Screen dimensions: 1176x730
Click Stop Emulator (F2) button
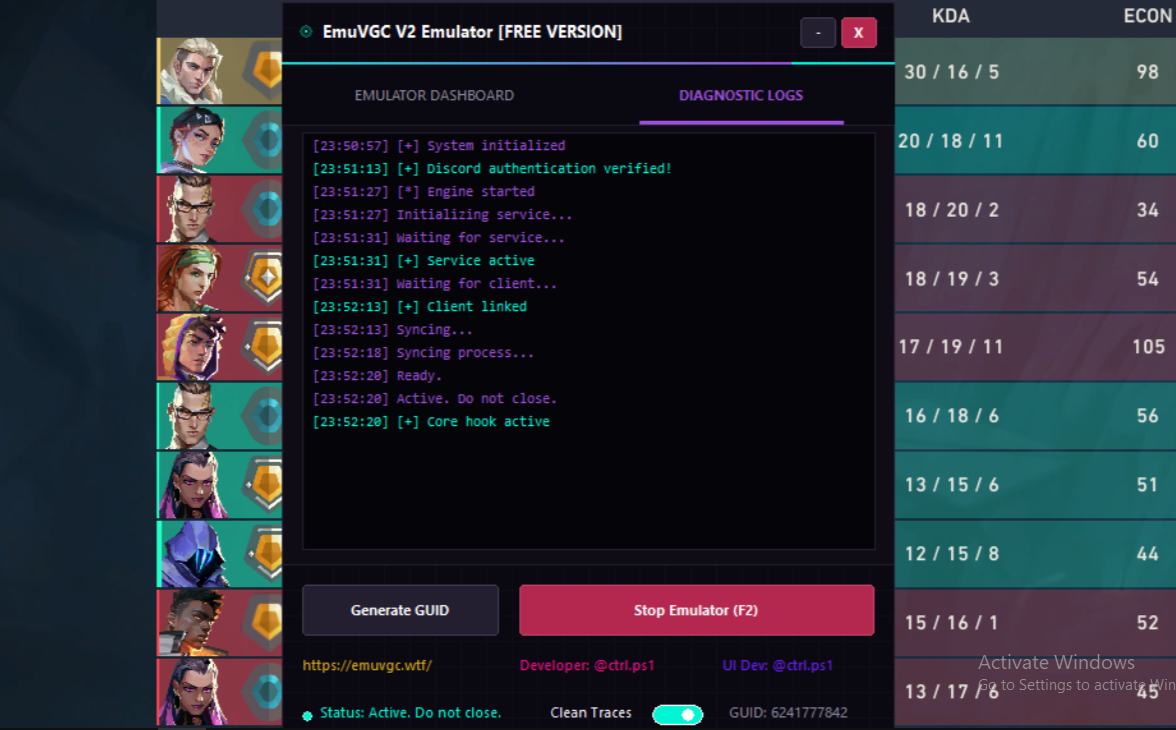pyautogui.click(x=696, y=610)
